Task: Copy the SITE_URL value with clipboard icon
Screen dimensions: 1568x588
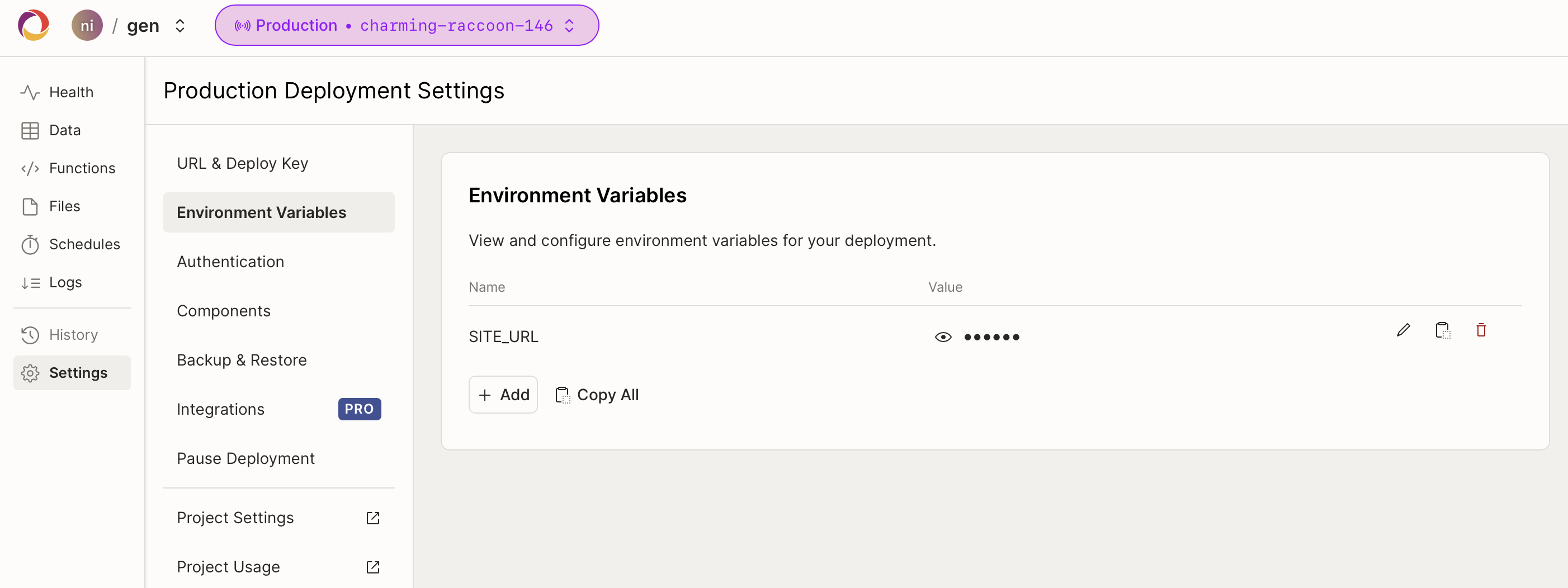Action: click(x=1442, y=330)
